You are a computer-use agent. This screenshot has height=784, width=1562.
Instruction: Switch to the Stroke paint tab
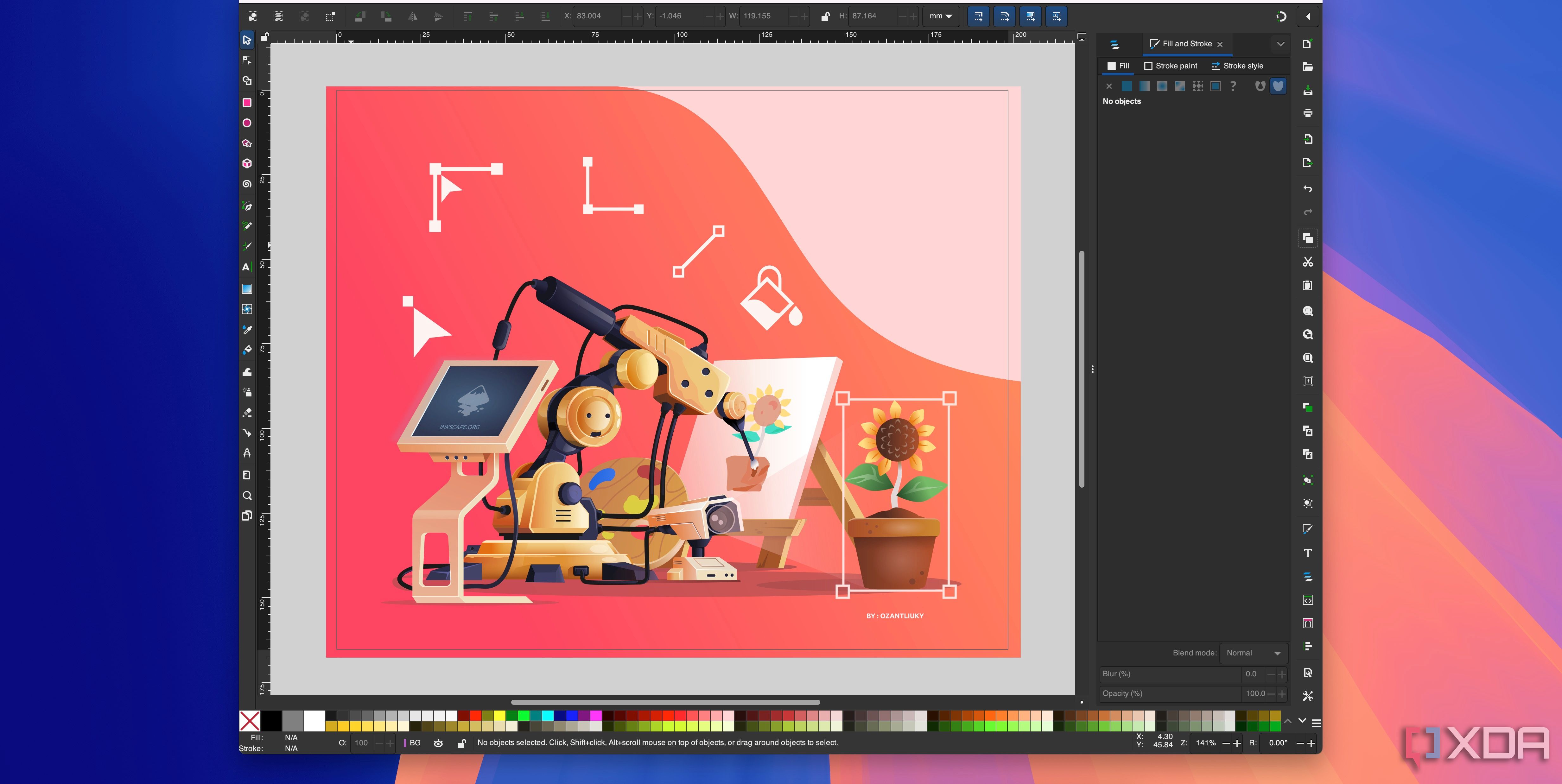pos(1171,66)
